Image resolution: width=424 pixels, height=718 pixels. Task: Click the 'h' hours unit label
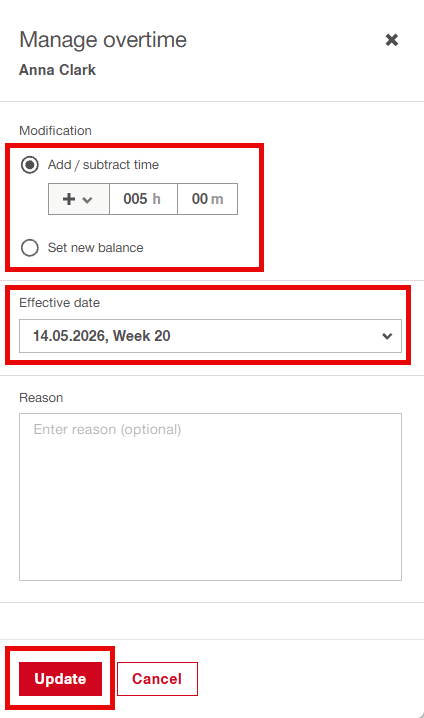(156, 199)
